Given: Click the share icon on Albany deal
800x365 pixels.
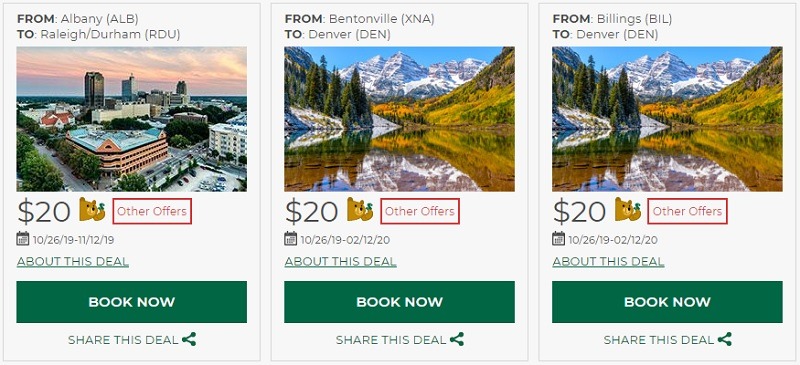Looking at the screenshot, I should [189, 339].
